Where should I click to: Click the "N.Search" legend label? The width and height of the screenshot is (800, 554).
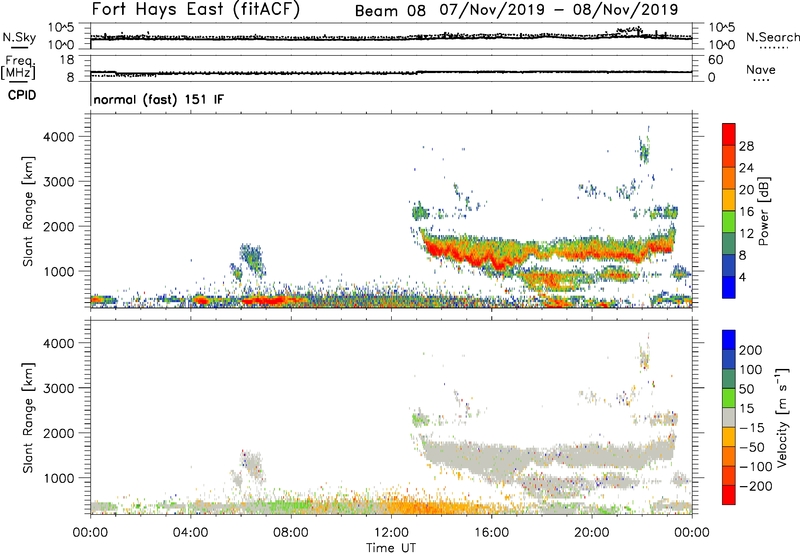772,37
